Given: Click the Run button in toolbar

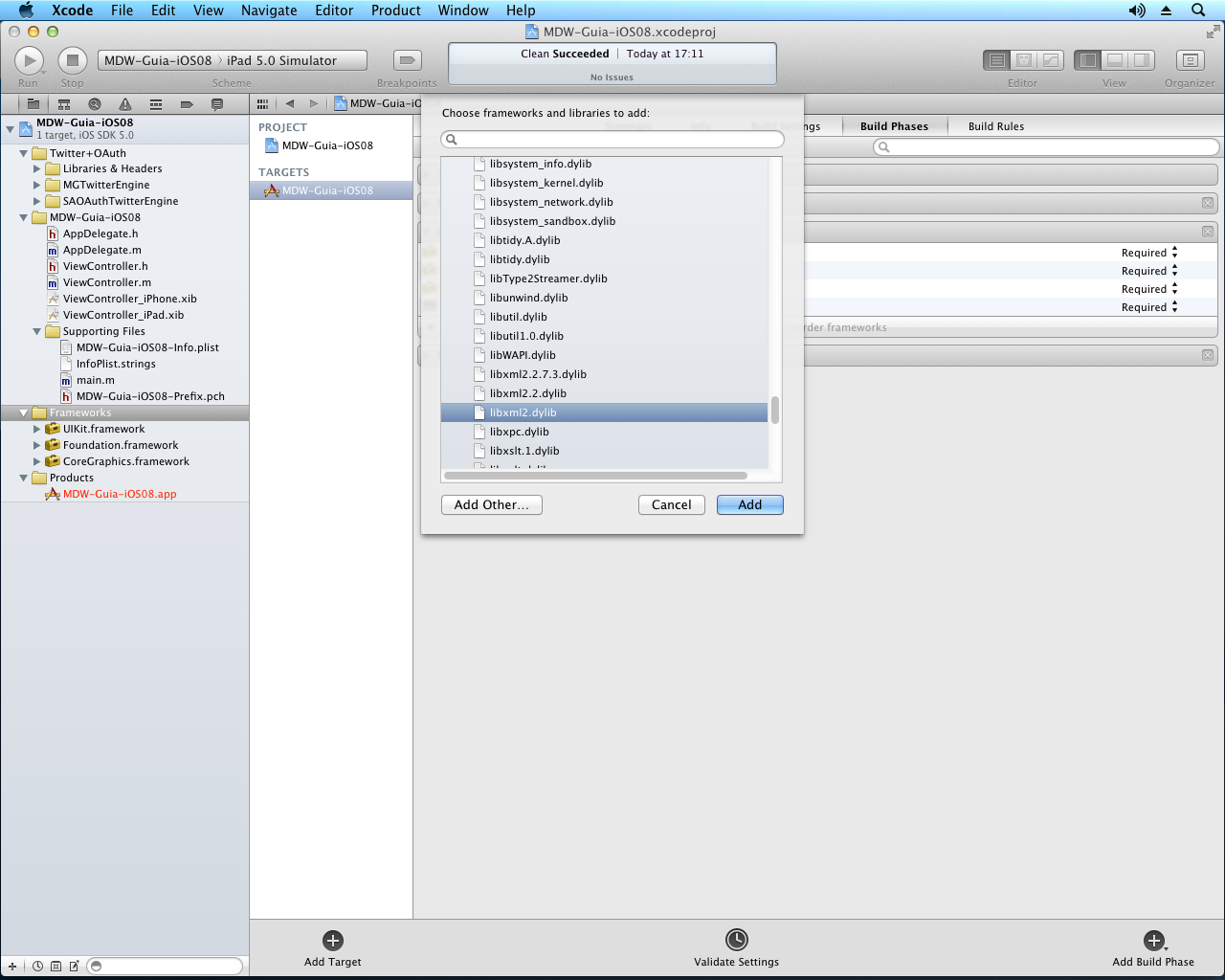Looking at the screenshot, I should tap(29, 60).
